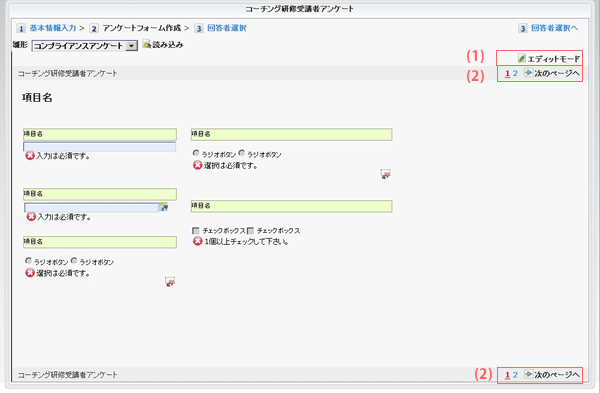This screenshot has height=393, width=600.
Task: Click the エディットモード pencil icon
Action: coord(522,58)
